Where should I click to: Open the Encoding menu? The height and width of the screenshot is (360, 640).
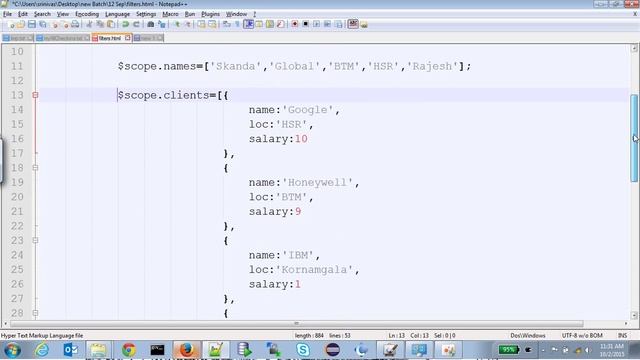pyautogui.click(x=87, y=14)
